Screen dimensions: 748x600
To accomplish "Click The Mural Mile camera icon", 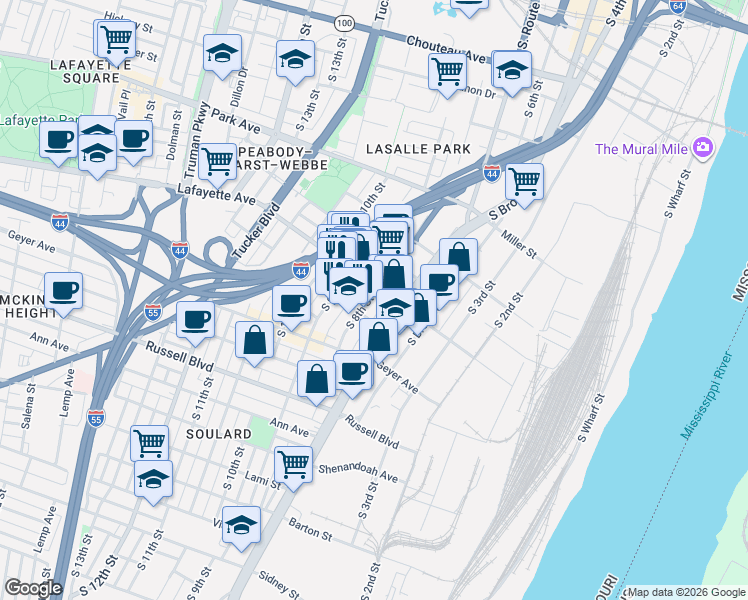I will 703,147.
